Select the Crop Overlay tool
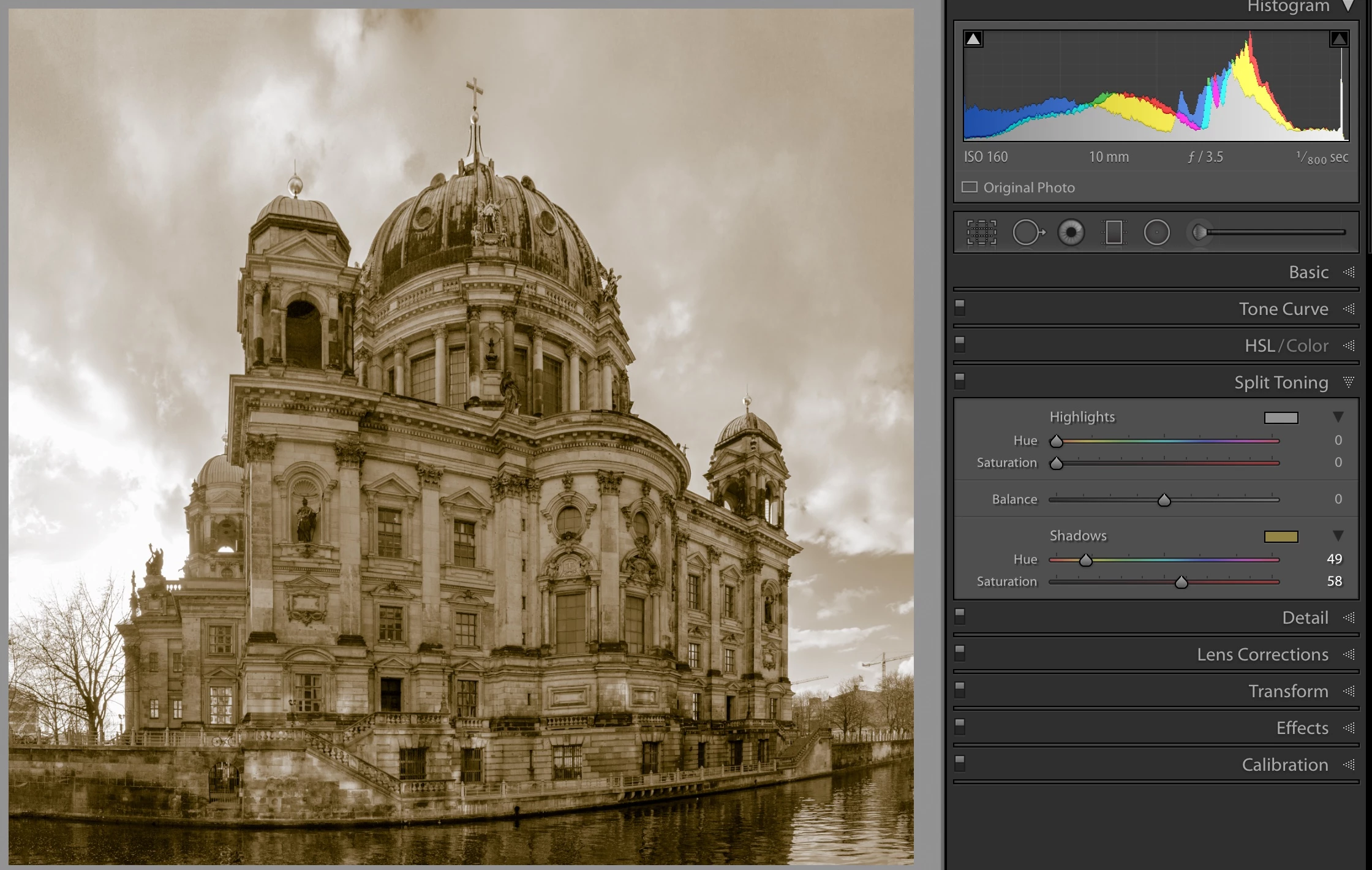Image resolution: width=1372 pixels, height=870 pixels. click(x=981, y=233)
